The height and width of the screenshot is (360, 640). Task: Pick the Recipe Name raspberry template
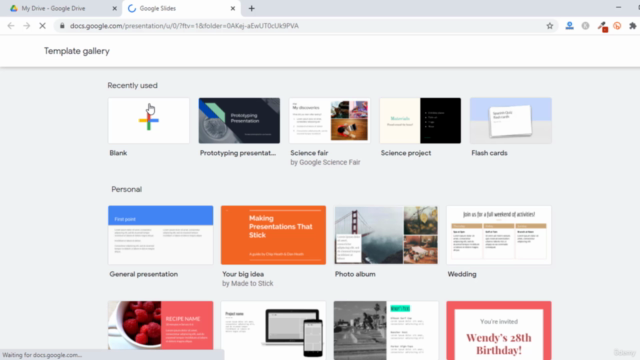pos(160,325)
